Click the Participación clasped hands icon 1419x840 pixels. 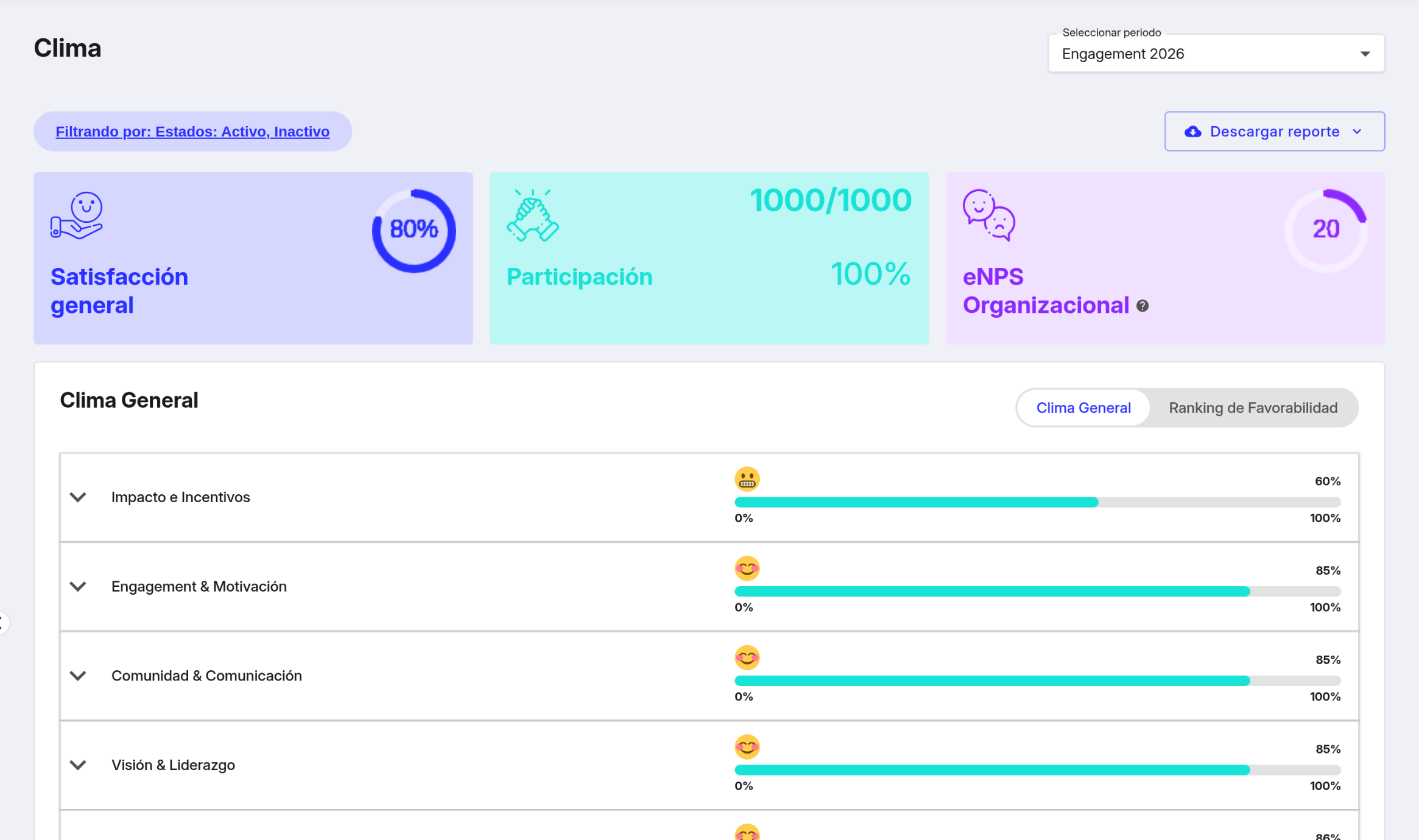point(533,215)
